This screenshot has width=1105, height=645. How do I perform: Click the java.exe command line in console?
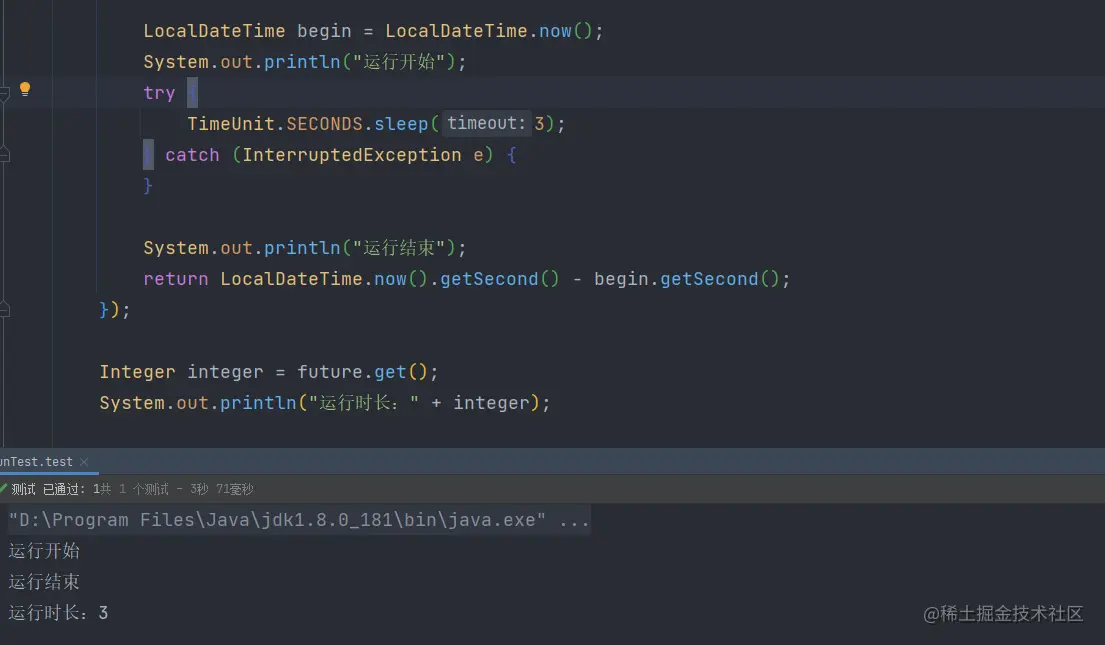pos(300,520)
